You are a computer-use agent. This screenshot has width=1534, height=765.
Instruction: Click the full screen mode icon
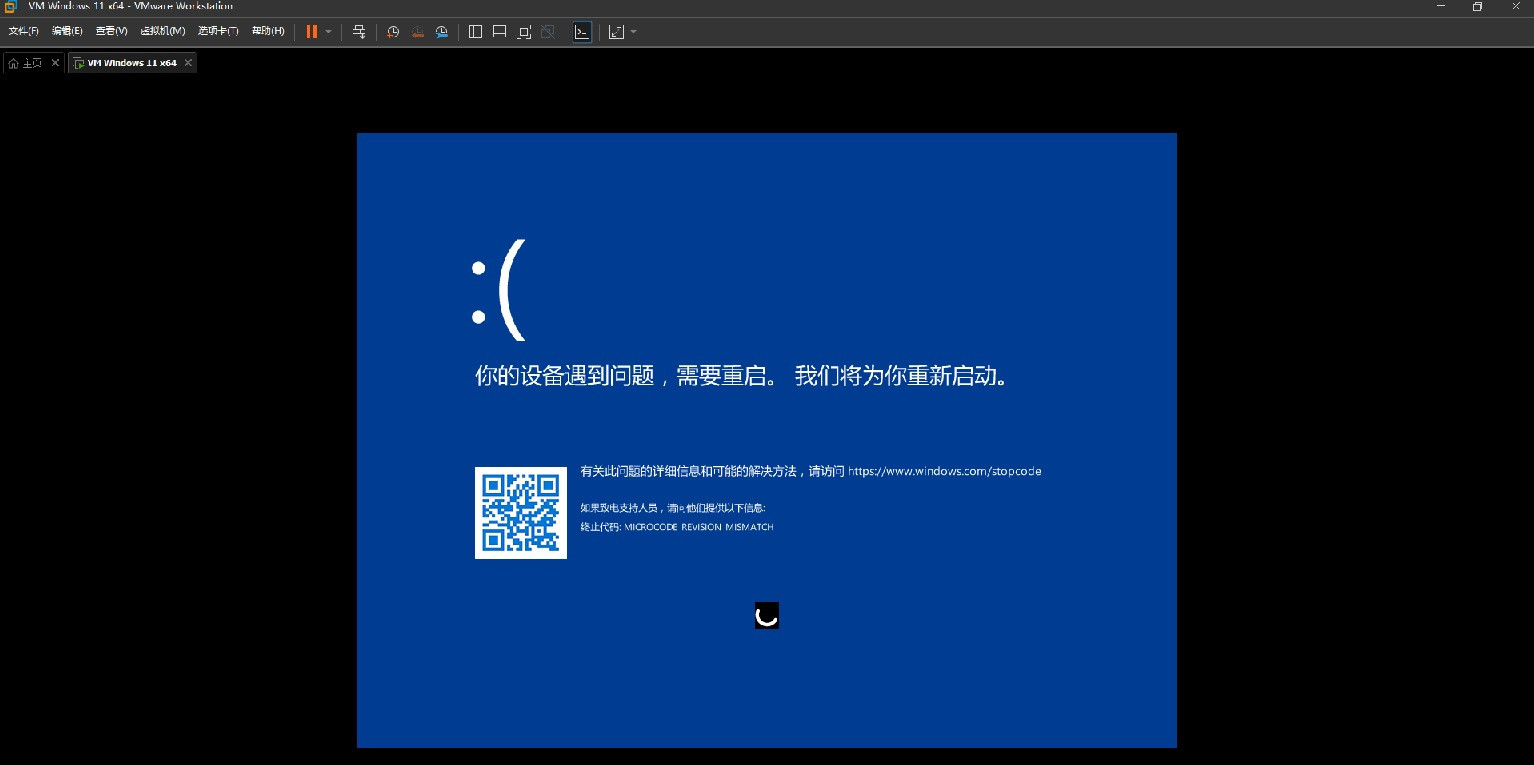[x=524, y=32]
